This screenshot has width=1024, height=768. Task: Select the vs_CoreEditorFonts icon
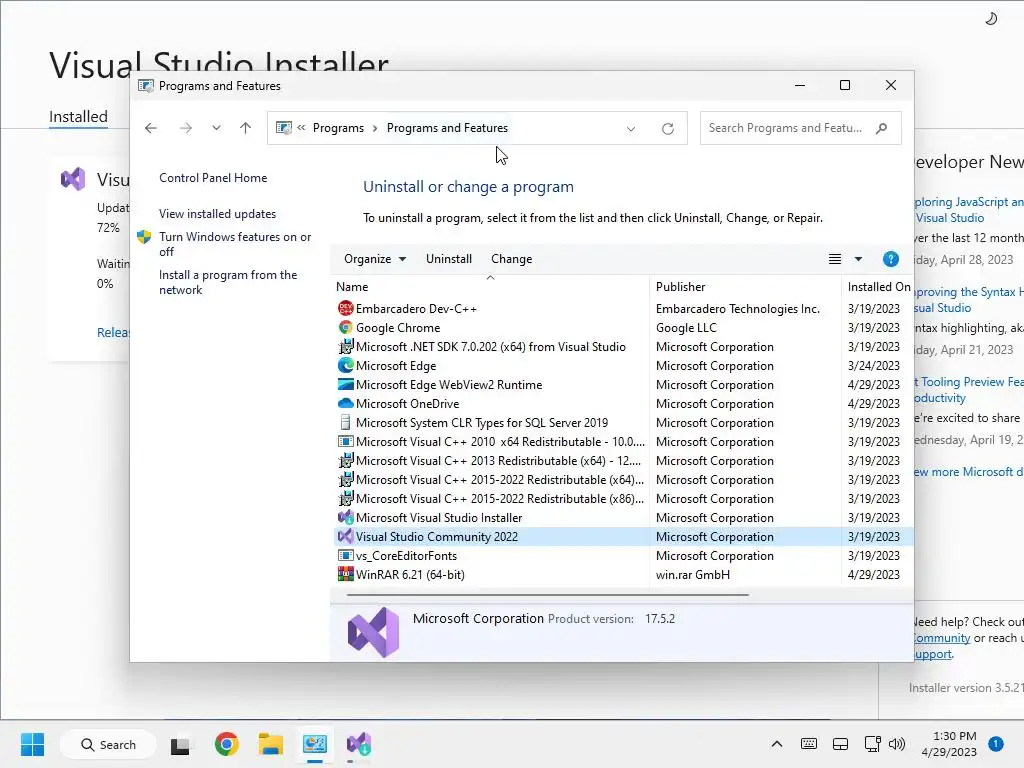[345, 555]
